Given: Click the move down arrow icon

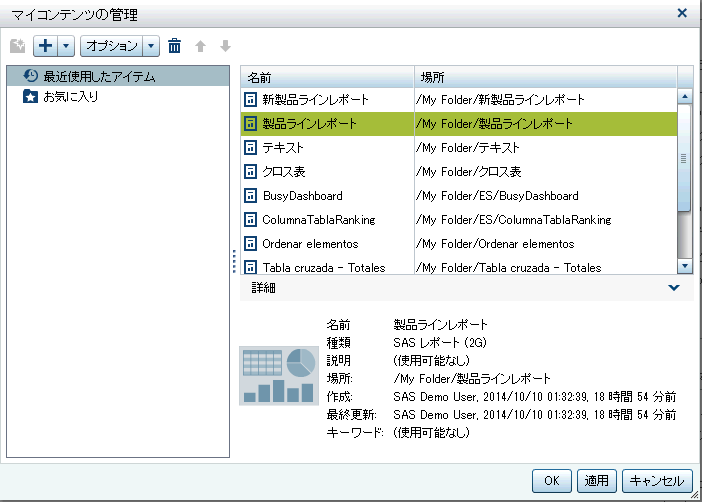Looking at the screenshot, I should (x=224, y=46).
